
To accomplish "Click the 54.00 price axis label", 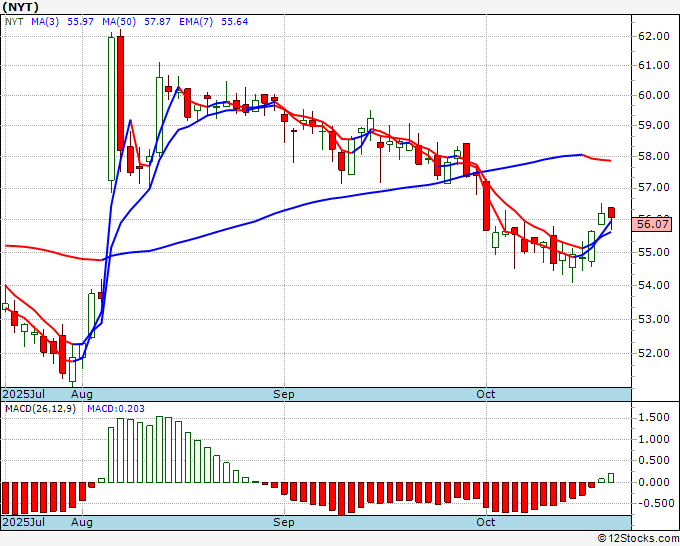I will pos(654,285).
